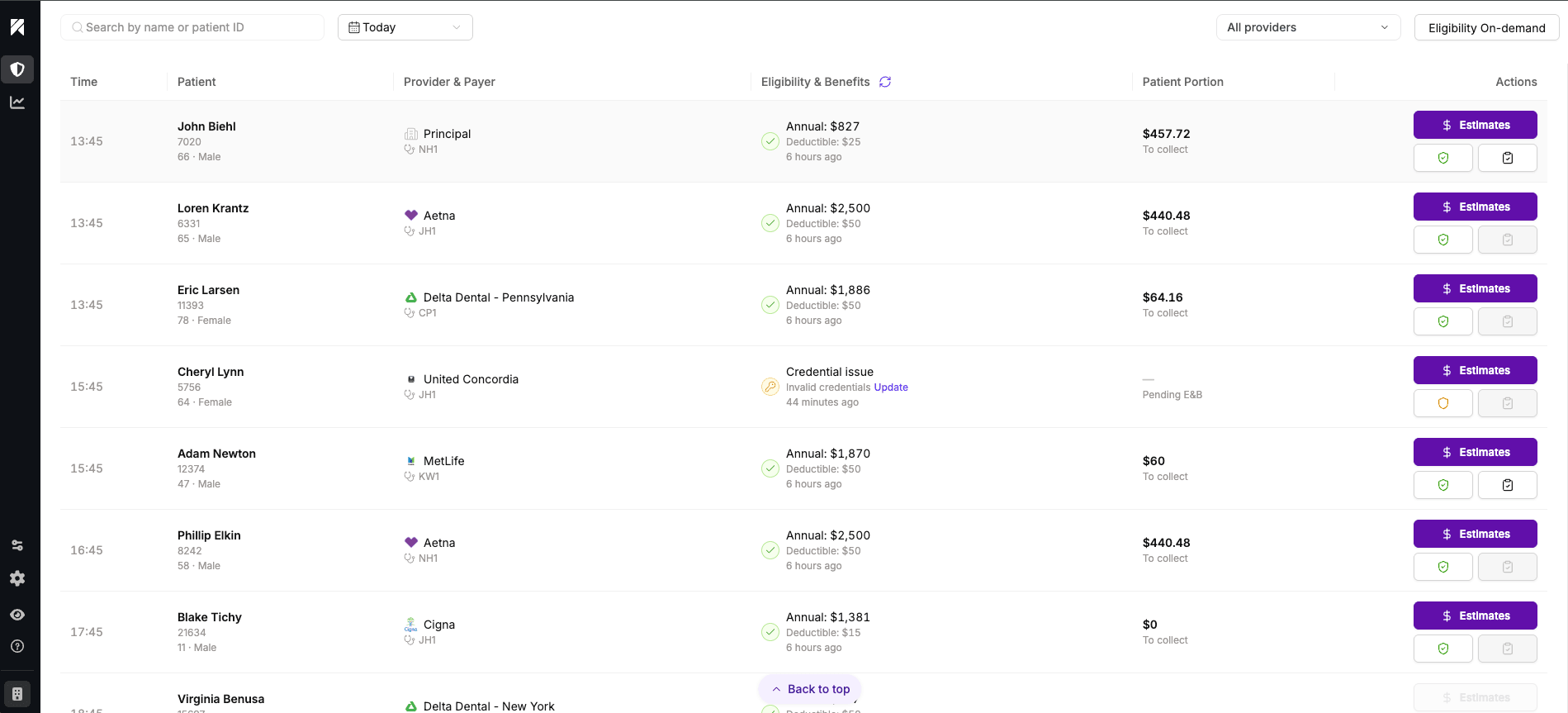This screenshot has width=1568, height=713.
Task: Click John Biehl's eligibility shield button
Action: click(x=1443, y=158)
